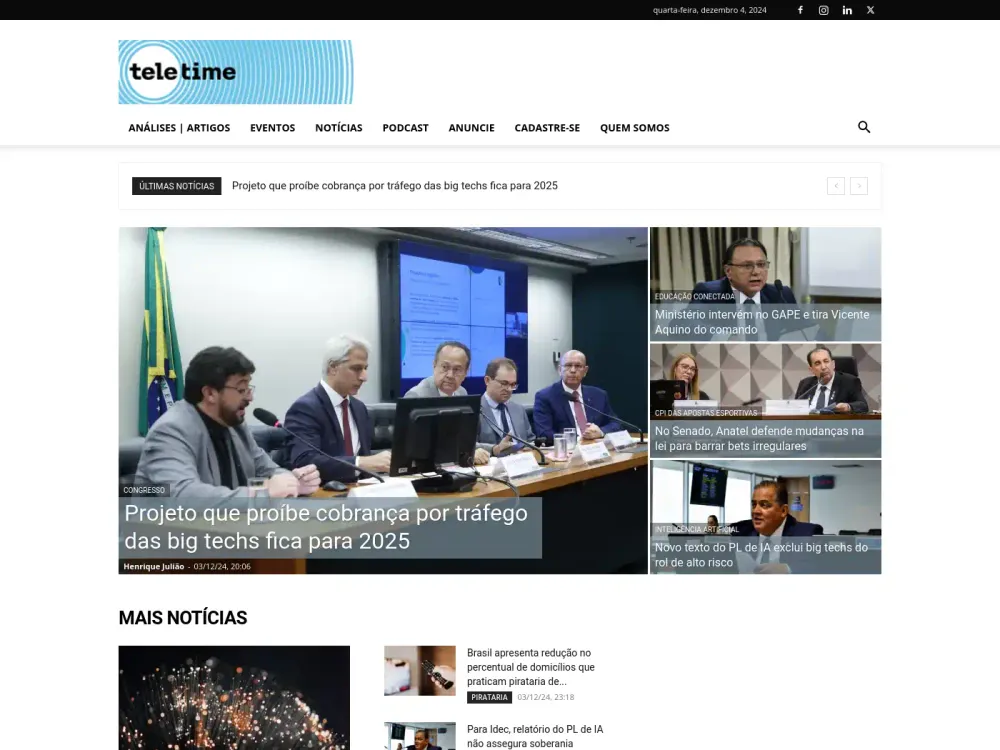Open the TeleTime Facebook page icon

tap(800, 10)
